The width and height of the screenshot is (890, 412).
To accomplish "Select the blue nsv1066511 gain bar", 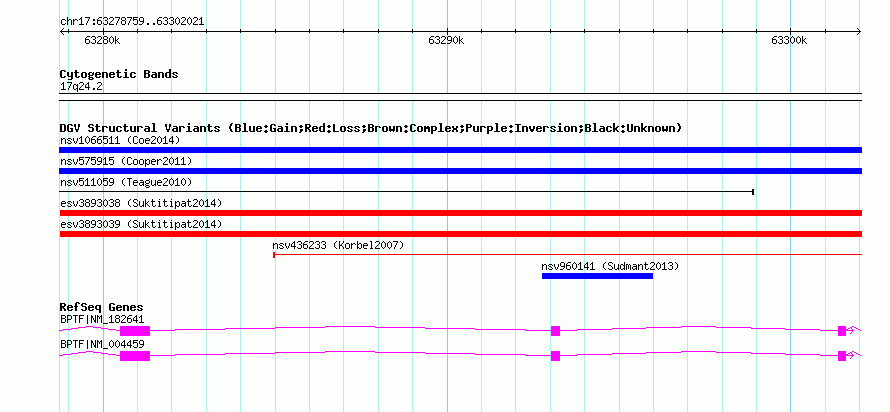I will tap(460, 150).
